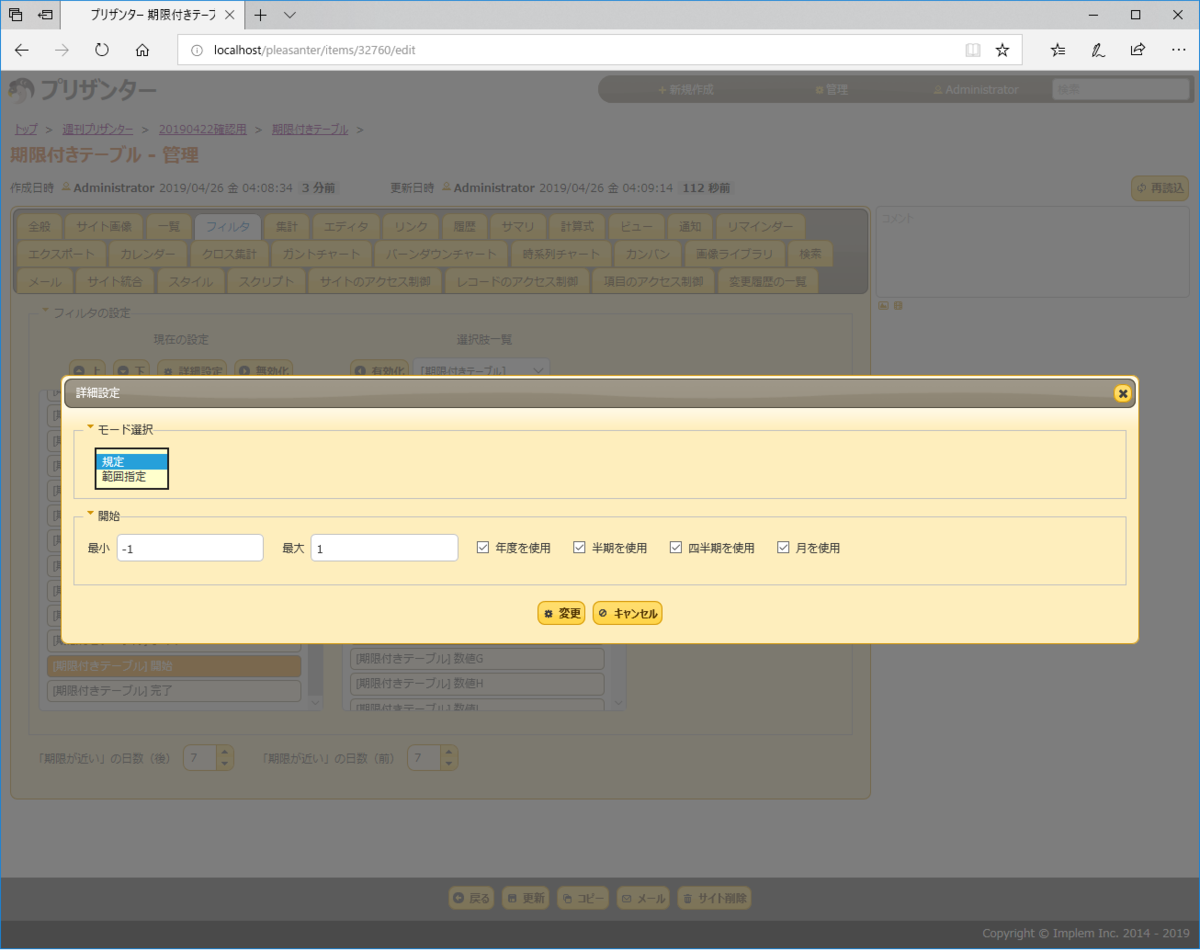Close the 詳細設定 dialog with the X icon

point(1122,394)
